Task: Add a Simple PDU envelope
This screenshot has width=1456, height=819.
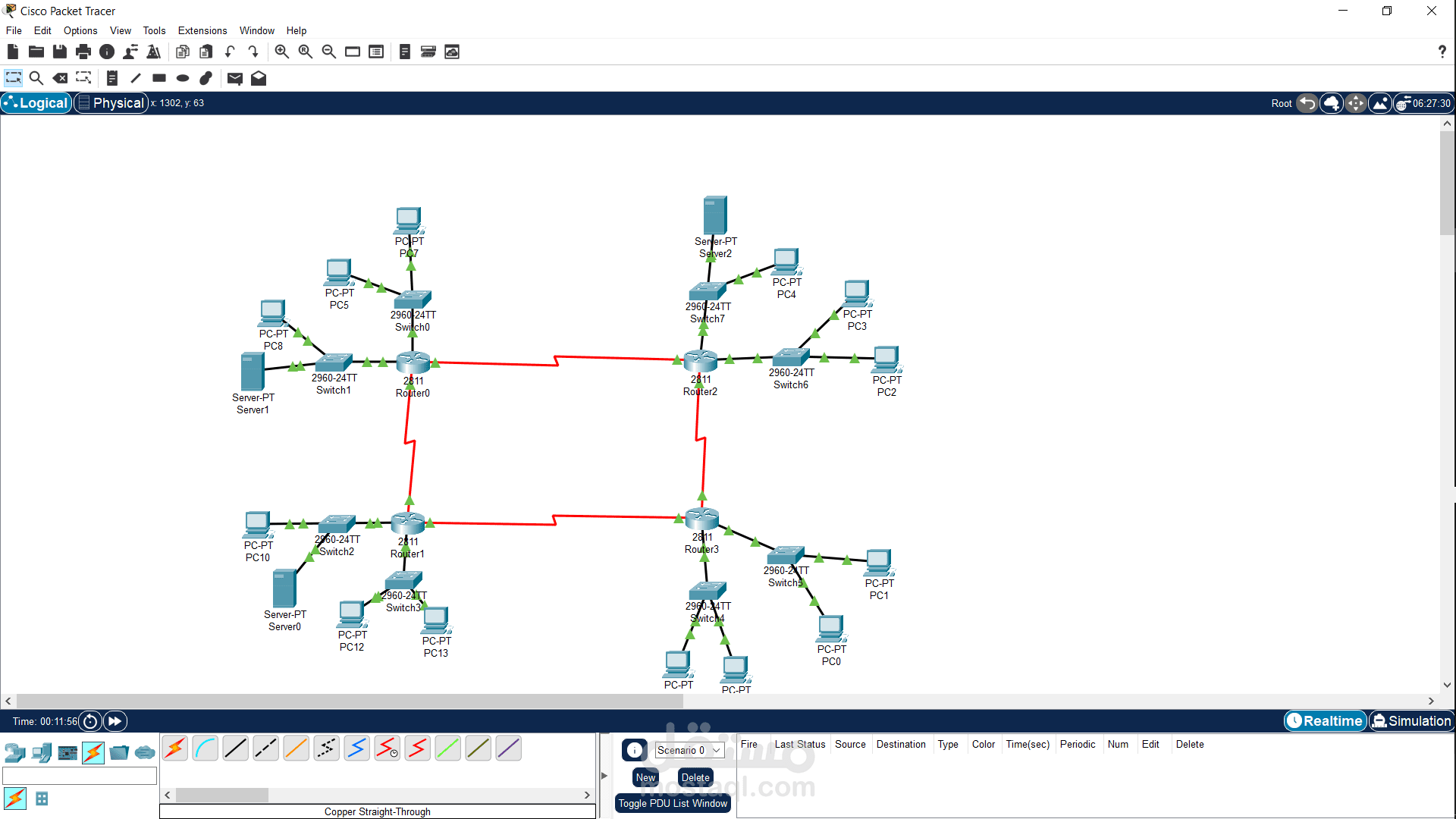Action: 235,78
